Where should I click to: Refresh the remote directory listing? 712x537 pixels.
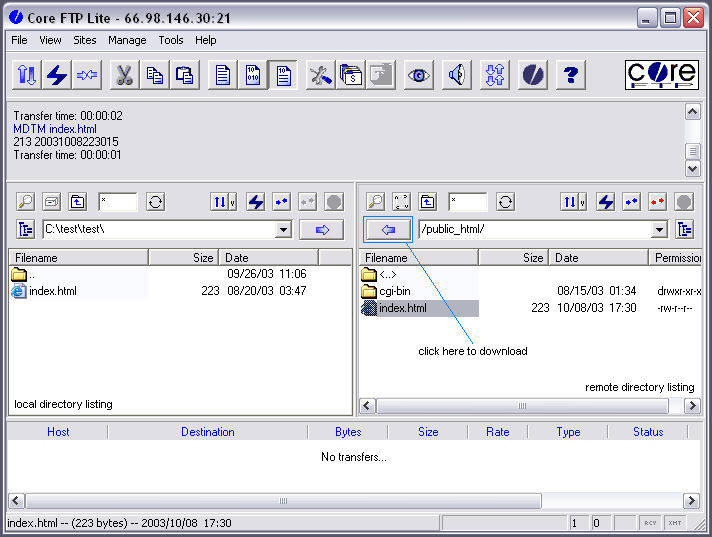(x=506, y=202)
